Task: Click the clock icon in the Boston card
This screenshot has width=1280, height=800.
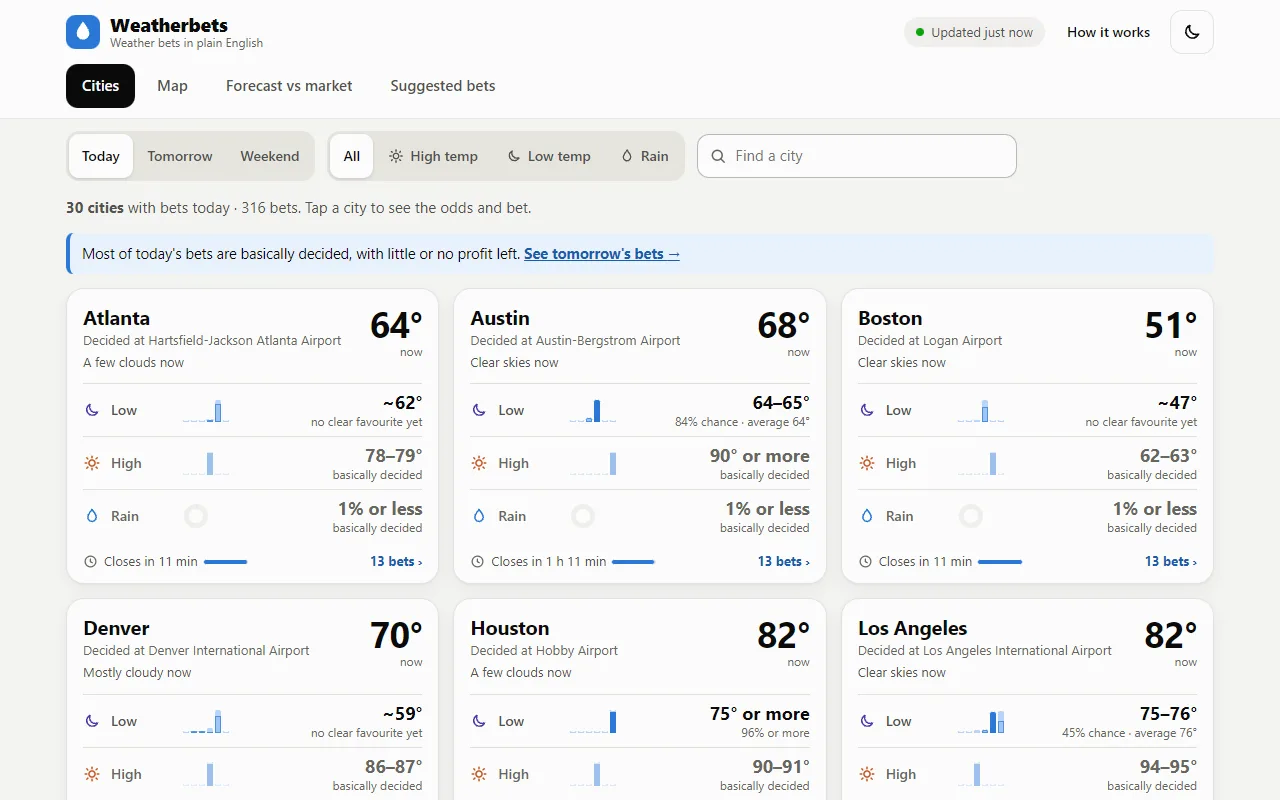Action: tap(865, 562)
